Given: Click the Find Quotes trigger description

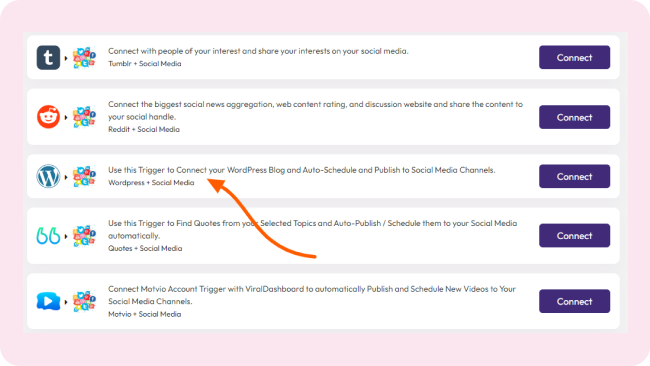Looking at the screenshot, I should 313,229.
